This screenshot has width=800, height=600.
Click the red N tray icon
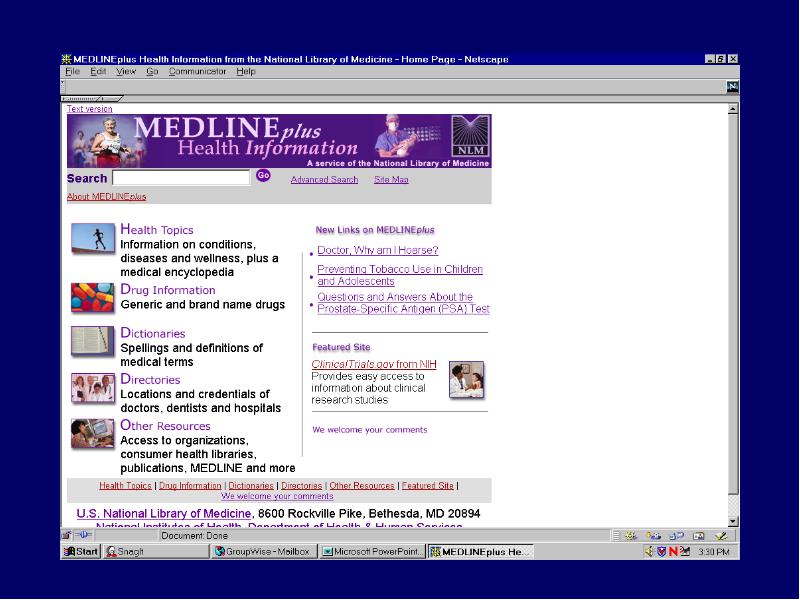[x=673, y=552]
